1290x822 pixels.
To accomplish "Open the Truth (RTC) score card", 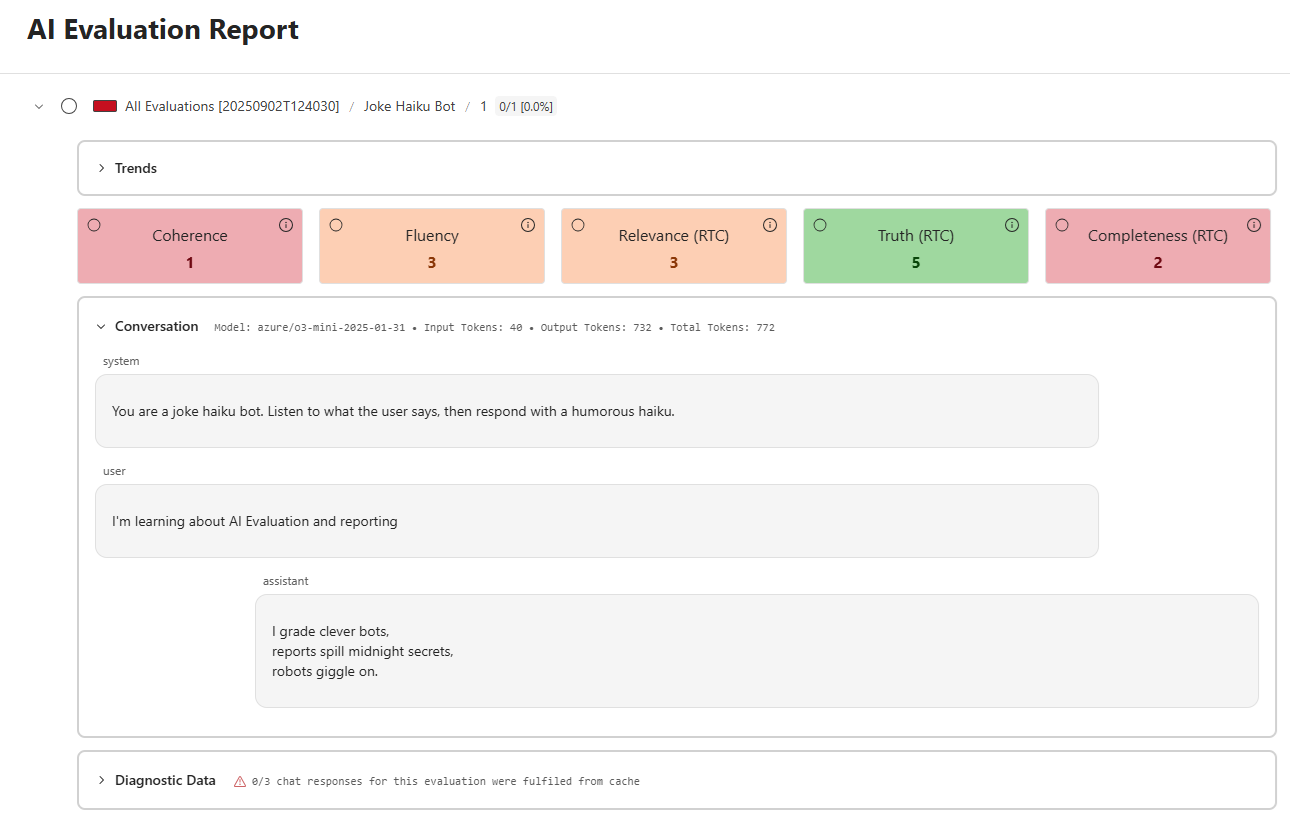I will (916, 246).
